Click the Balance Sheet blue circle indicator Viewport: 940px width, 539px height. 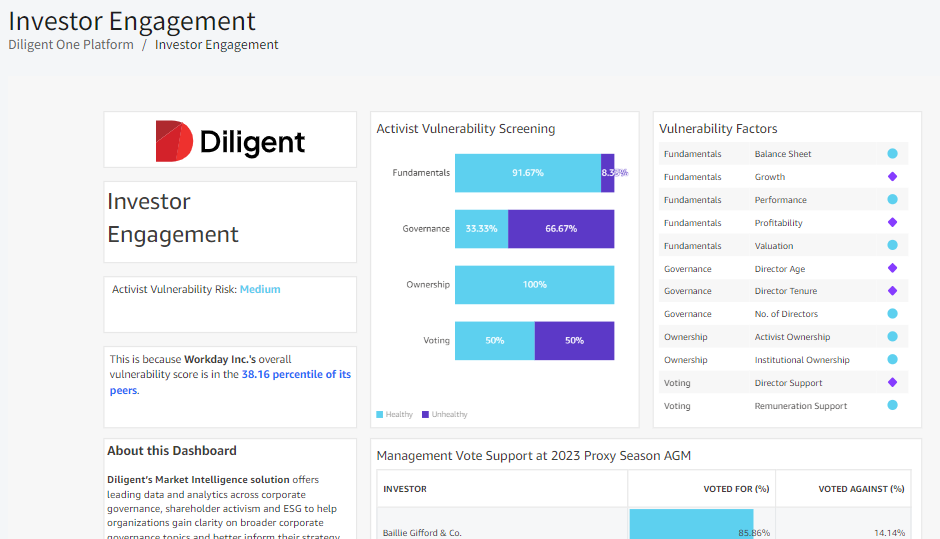(x=892, y=154)
